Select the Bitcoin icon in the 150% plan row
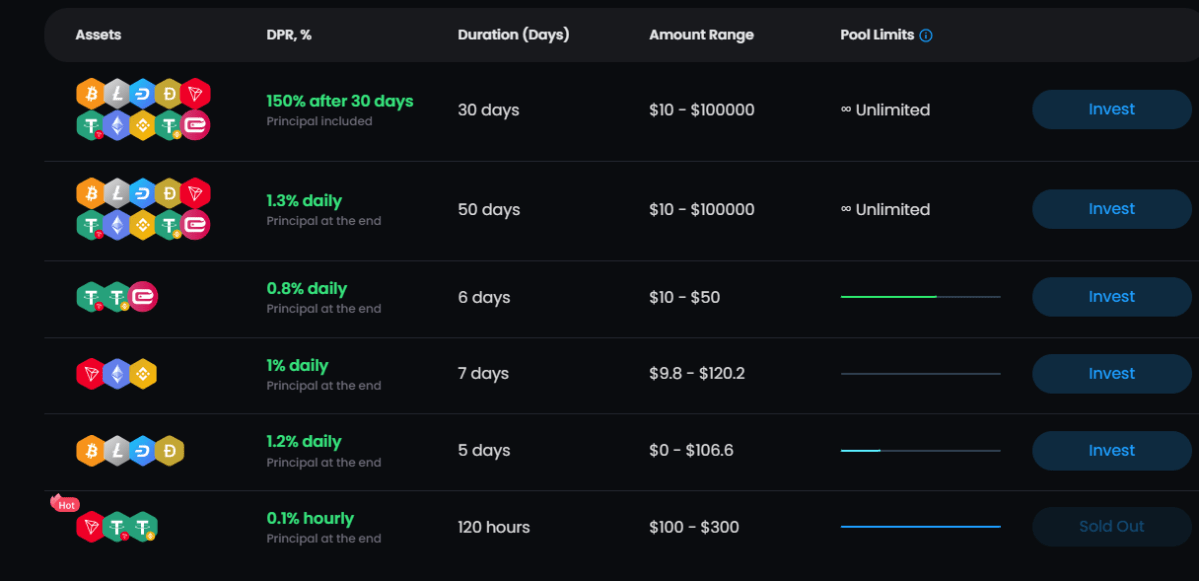This screenshot has width=1199, height=581. 92,94
